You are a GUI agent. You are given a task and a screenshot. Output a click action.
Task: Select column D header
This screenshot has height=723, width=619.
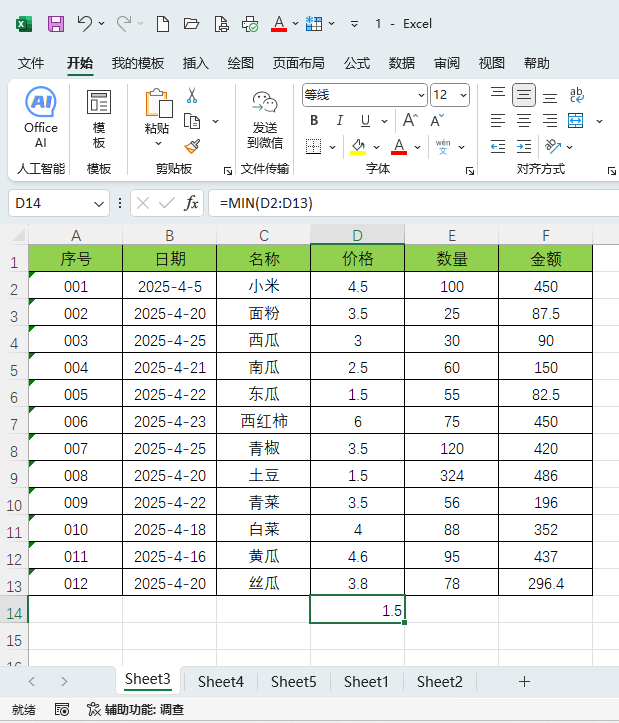[x=357, y=235]
